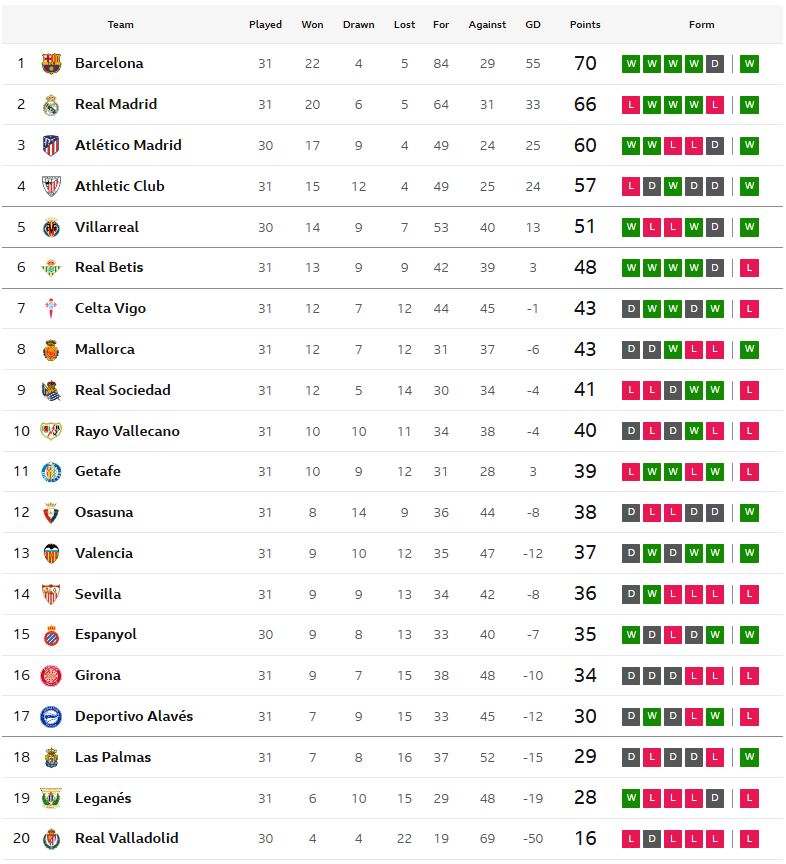Click Real Betis's latest red L form badge

point(749,268)
